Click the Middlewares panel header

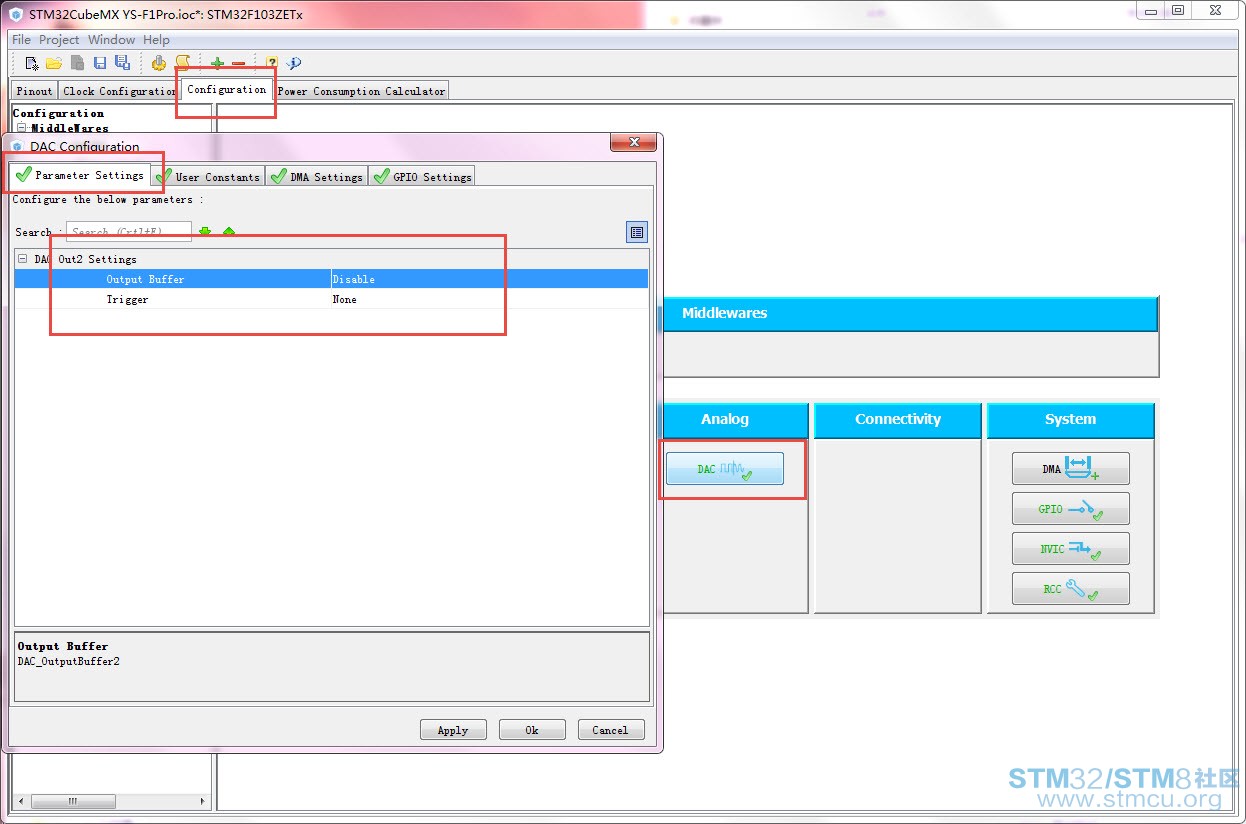tap(910, 313)
